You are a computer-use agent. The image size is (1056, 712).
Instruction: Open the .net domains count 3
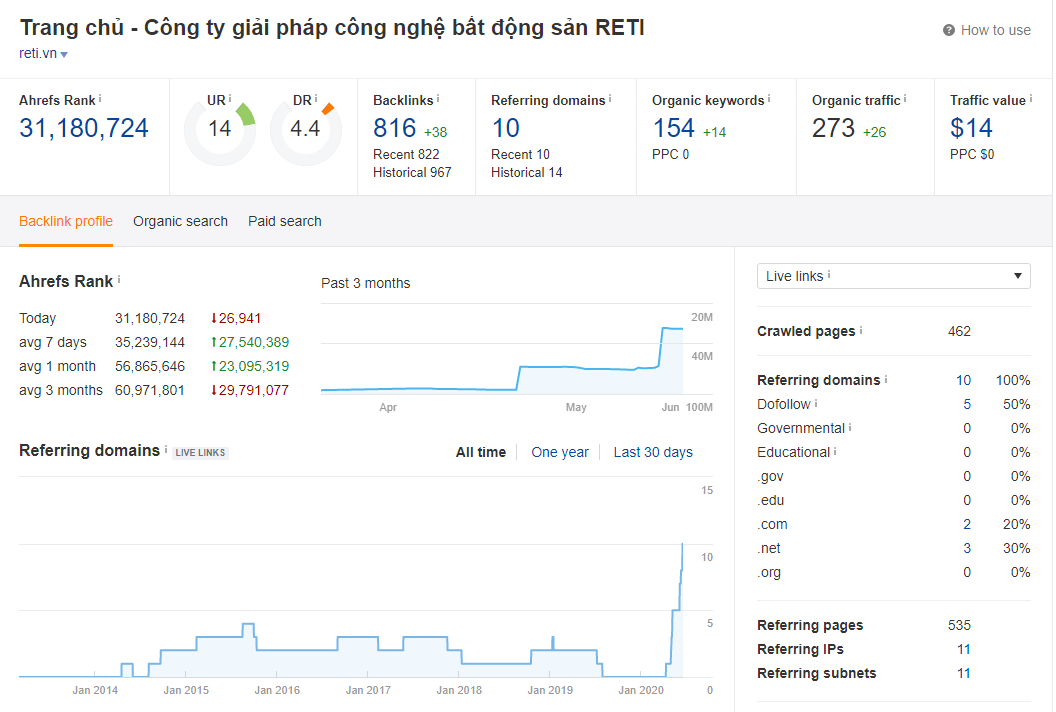click(967, 548)
